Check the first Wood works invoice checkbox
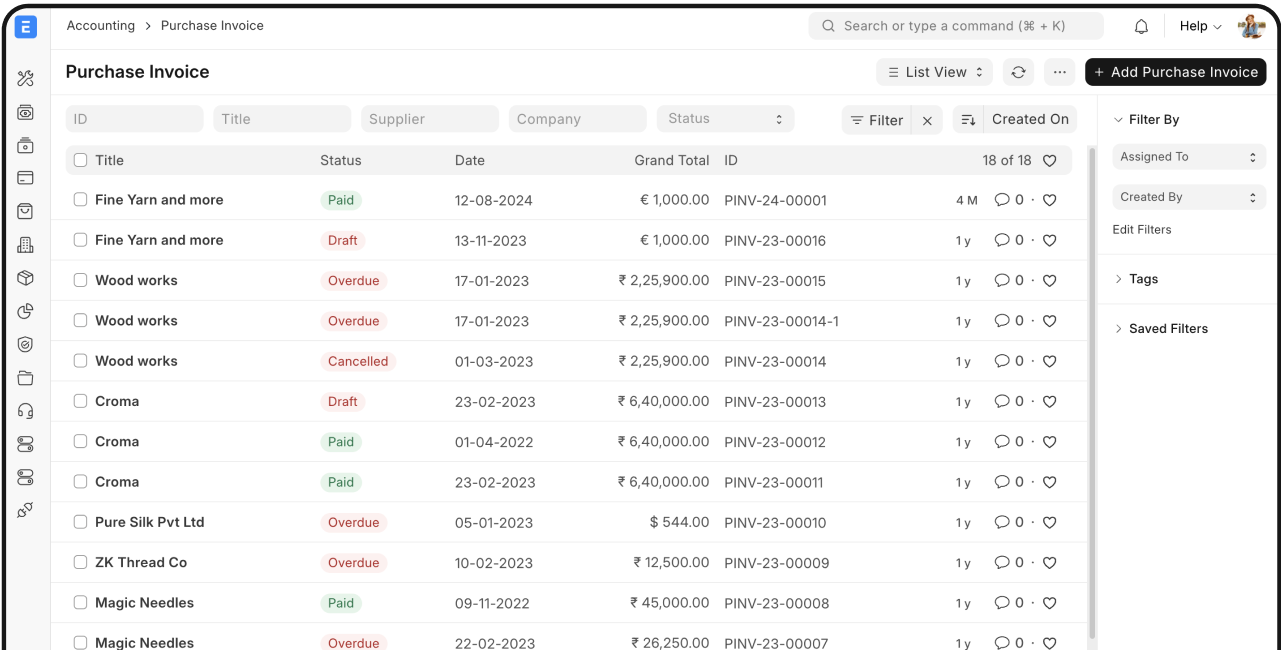Screen dimensions: 1281x650 (x=80, y=280)
